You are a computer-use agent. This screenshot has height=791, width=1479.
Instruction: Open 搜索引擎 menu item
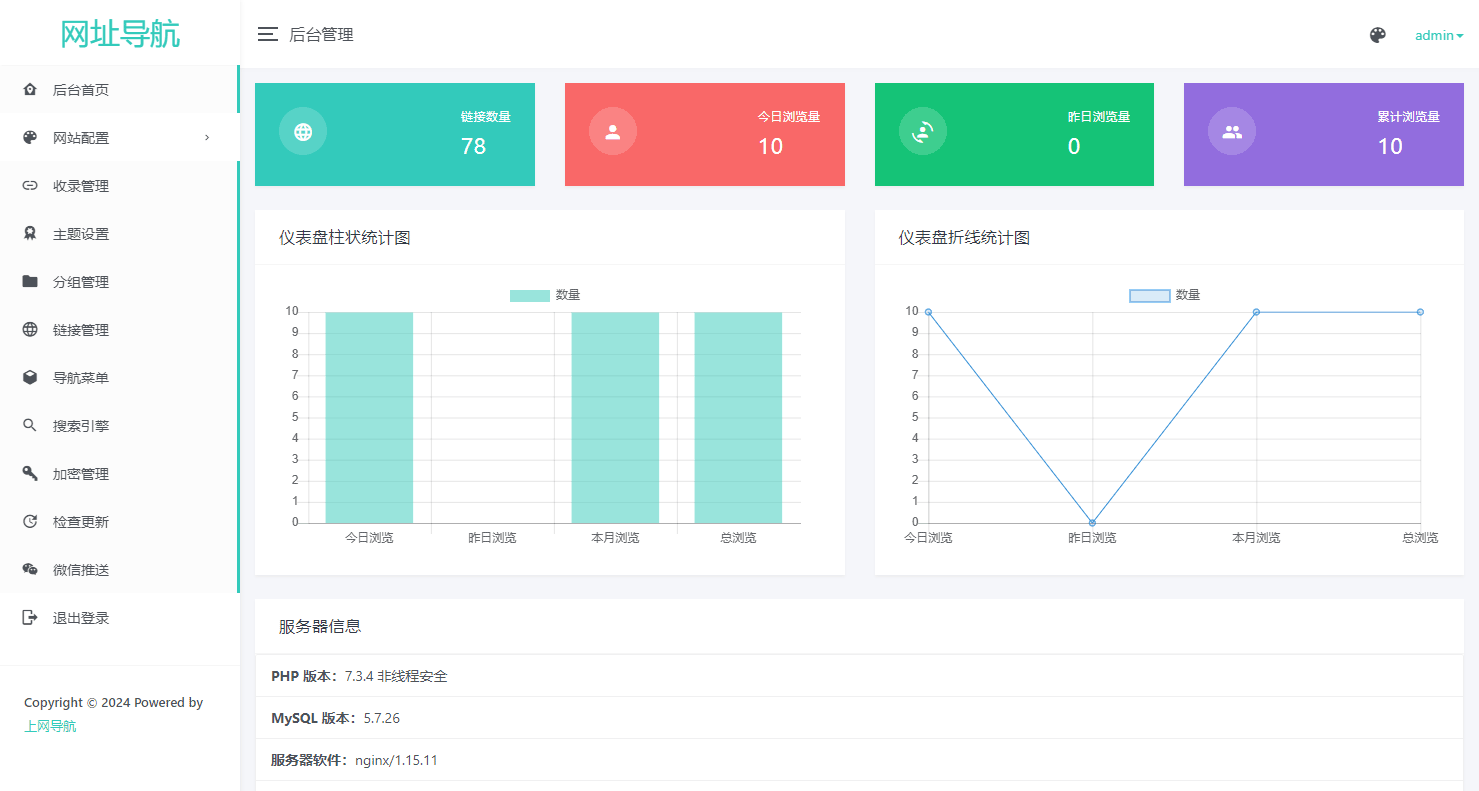click(x=119, y=426)
